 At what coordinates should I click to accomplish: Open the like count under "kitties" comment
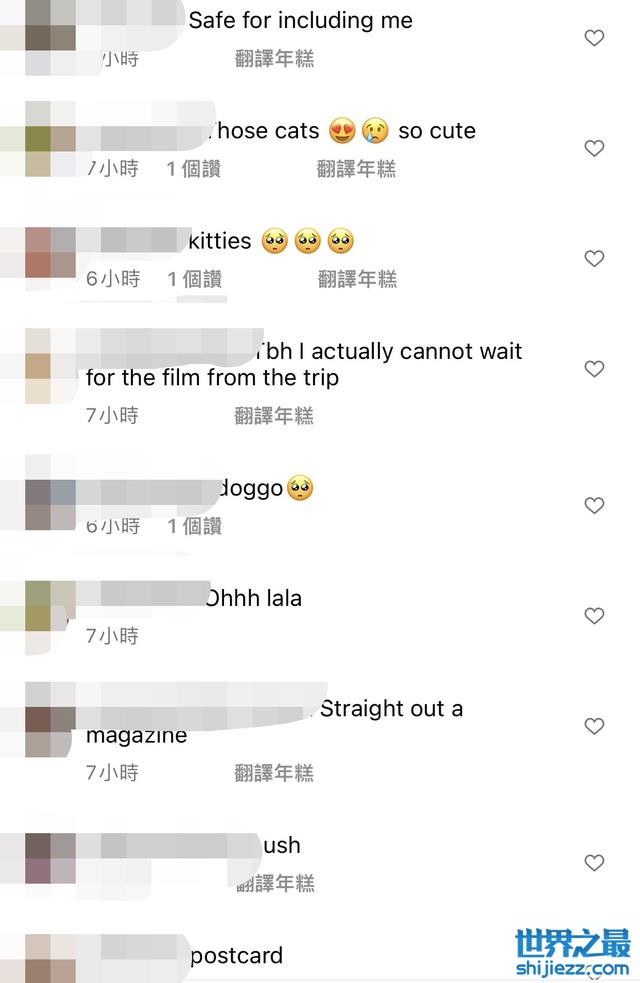pos(194,279)
